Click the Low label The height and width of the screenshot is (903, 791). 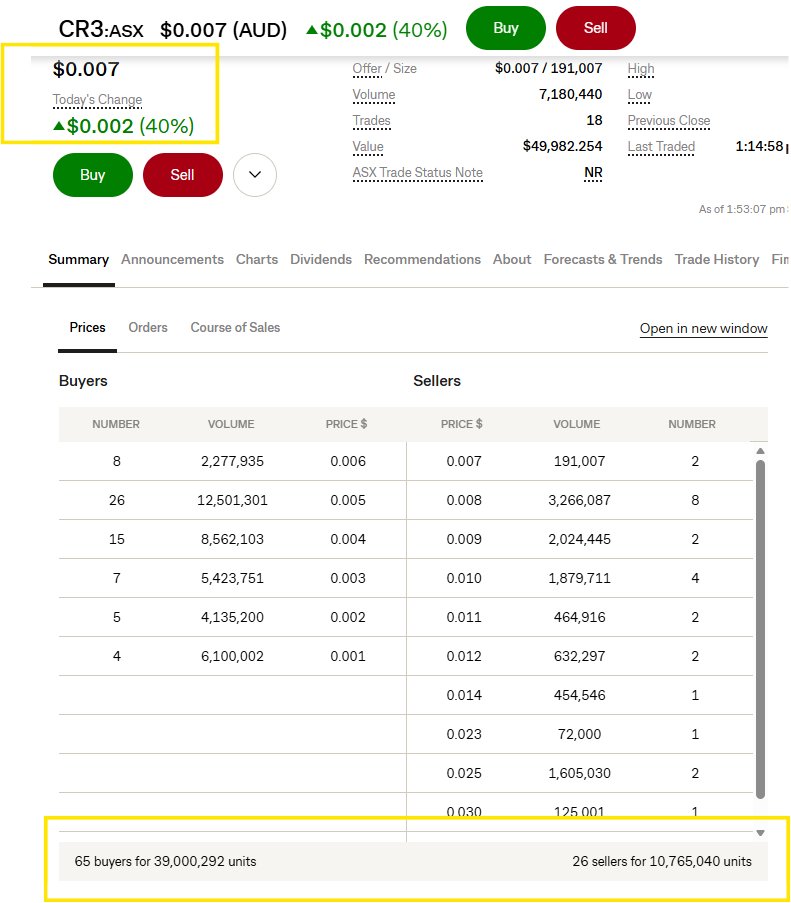[640, 94]
